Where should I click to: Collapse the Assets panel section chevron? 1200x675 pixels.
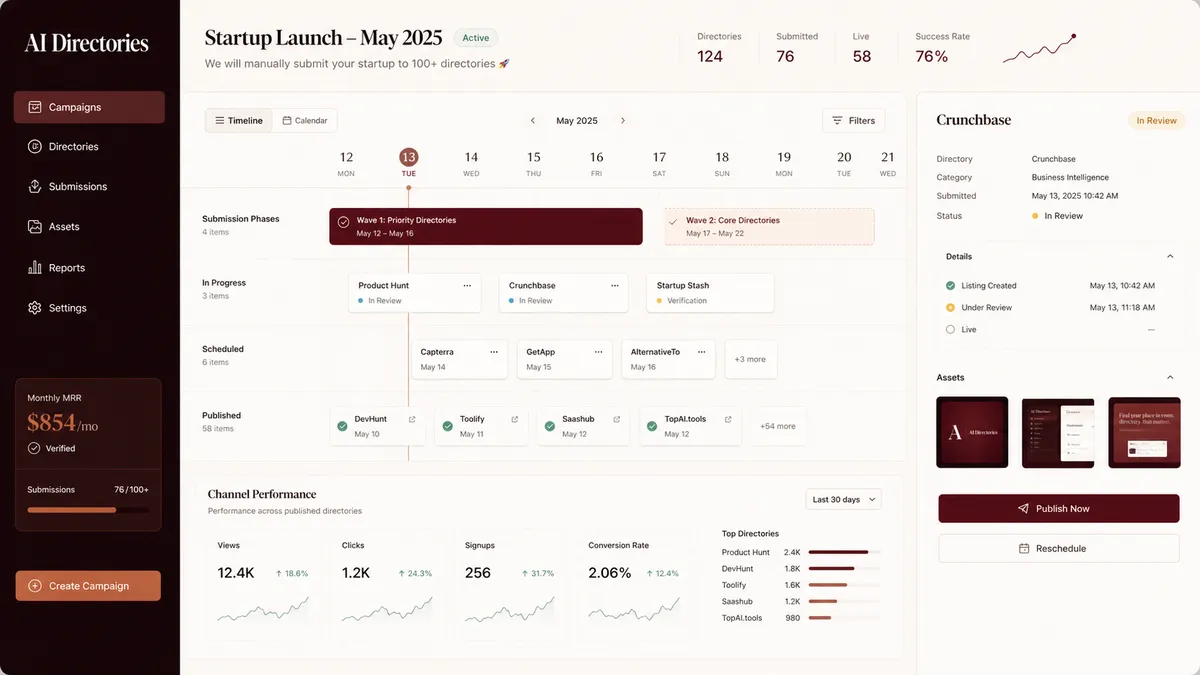[x=1170, y=377]
